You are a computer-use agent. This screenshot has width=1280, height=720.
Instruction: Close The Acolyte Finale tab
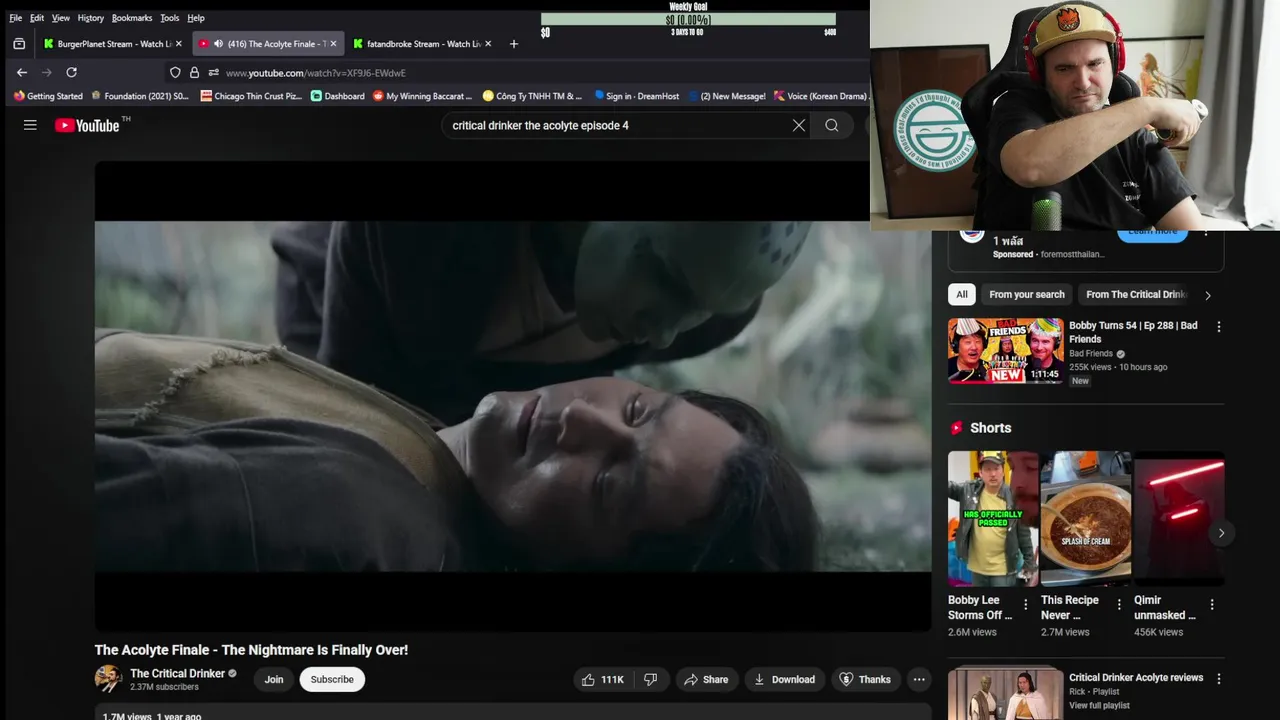pos(333,44)
